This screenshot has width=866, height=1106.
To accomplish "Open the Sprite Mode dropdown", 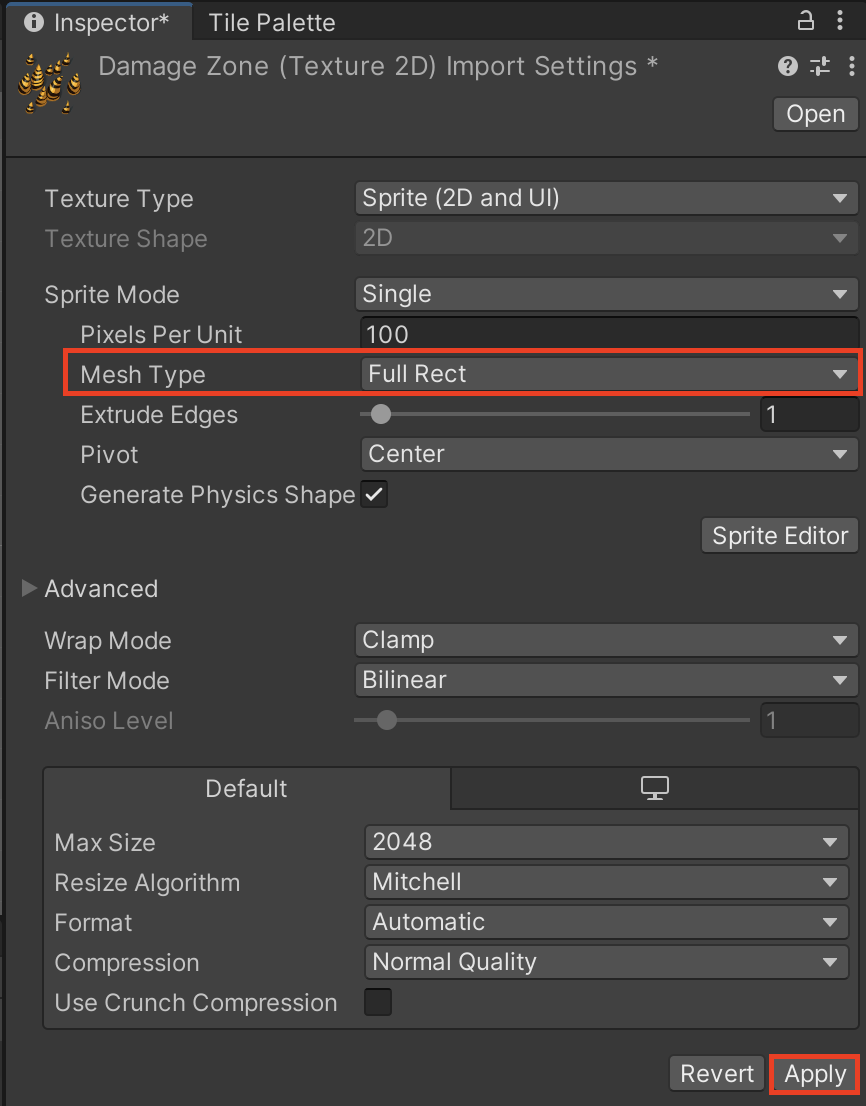I will tap(606, 294).
